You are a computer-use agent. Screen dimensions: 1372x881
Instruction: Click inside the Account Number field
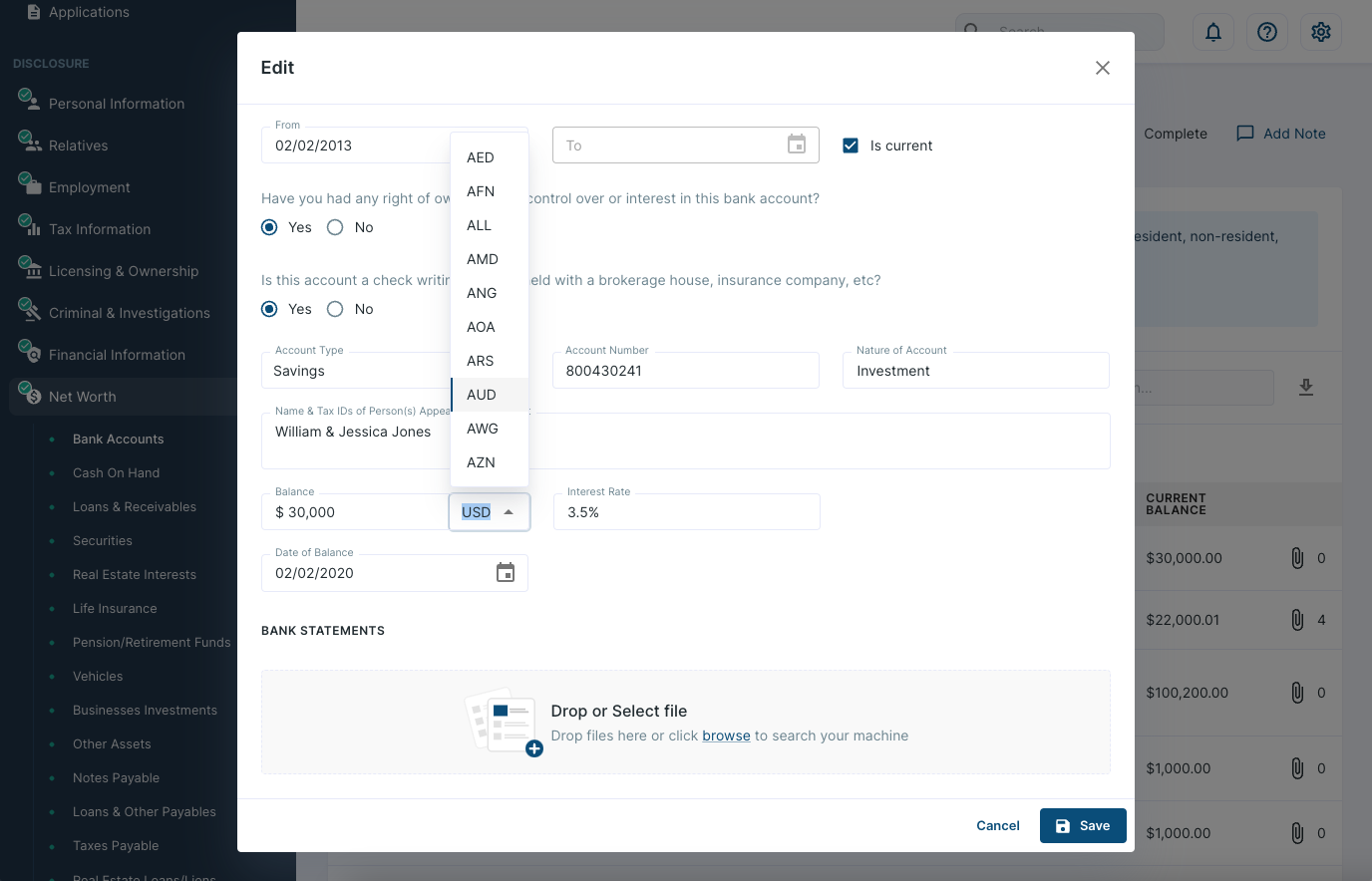tap(685, 370)
